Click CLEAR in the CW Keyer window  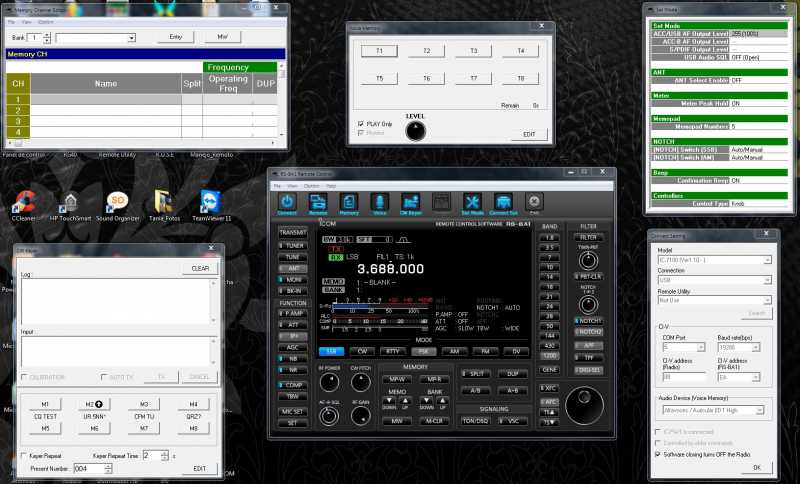(x=200, y=268)
